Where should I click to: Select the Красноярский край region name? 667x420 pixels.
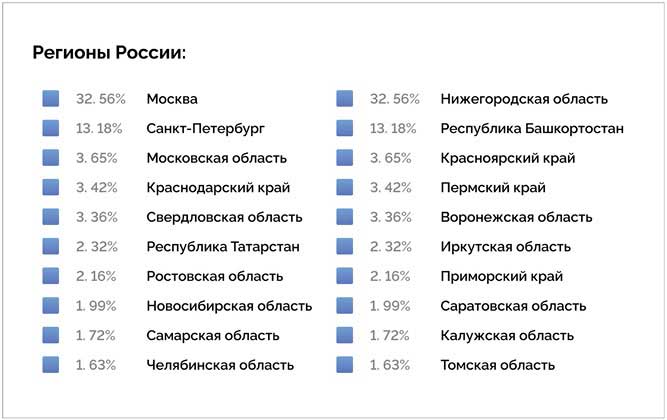[507, 158]
